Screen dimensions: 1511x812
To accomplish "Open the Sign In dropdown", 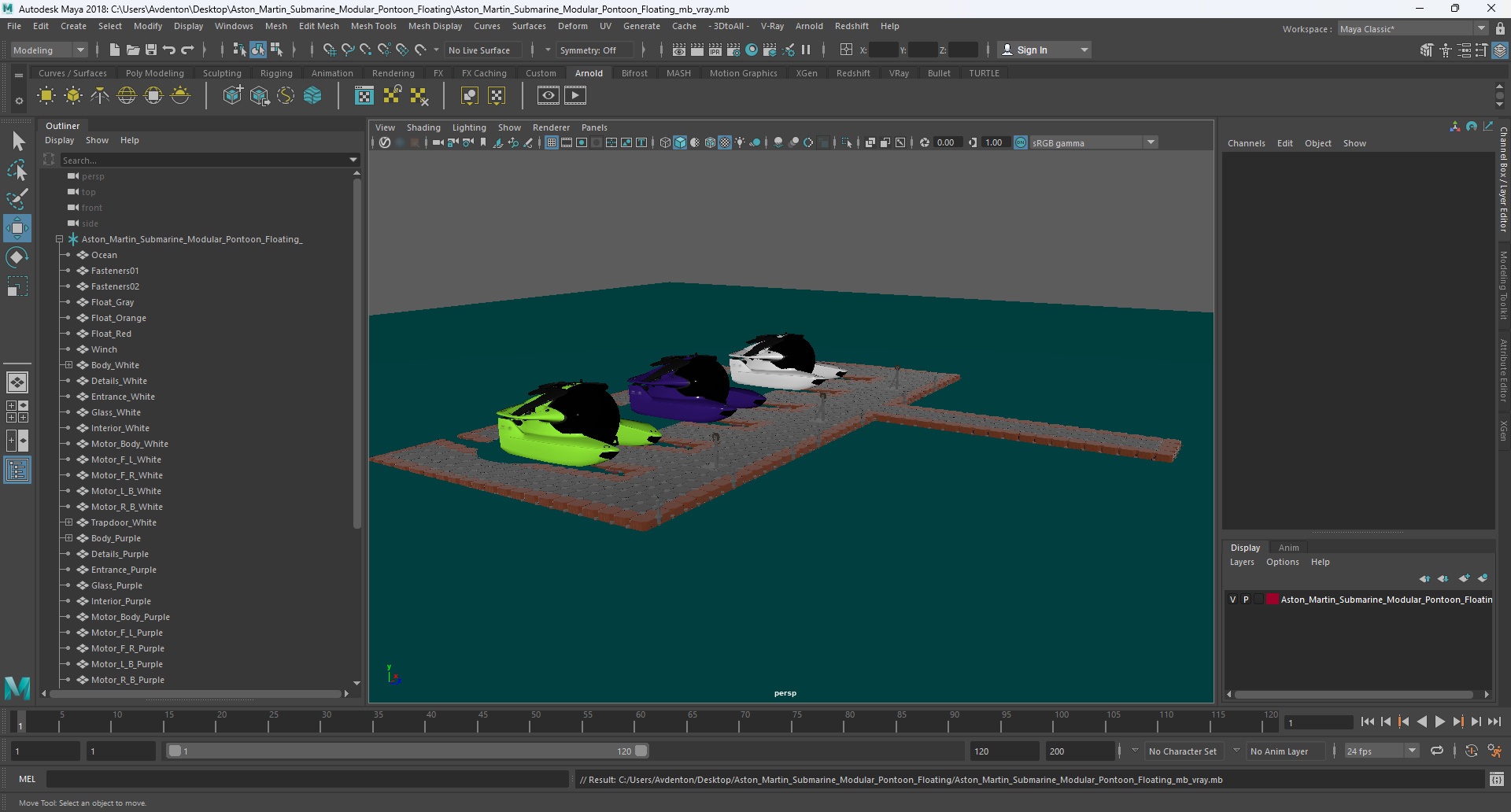I will pyautogui.click(x=1044, y=50).
